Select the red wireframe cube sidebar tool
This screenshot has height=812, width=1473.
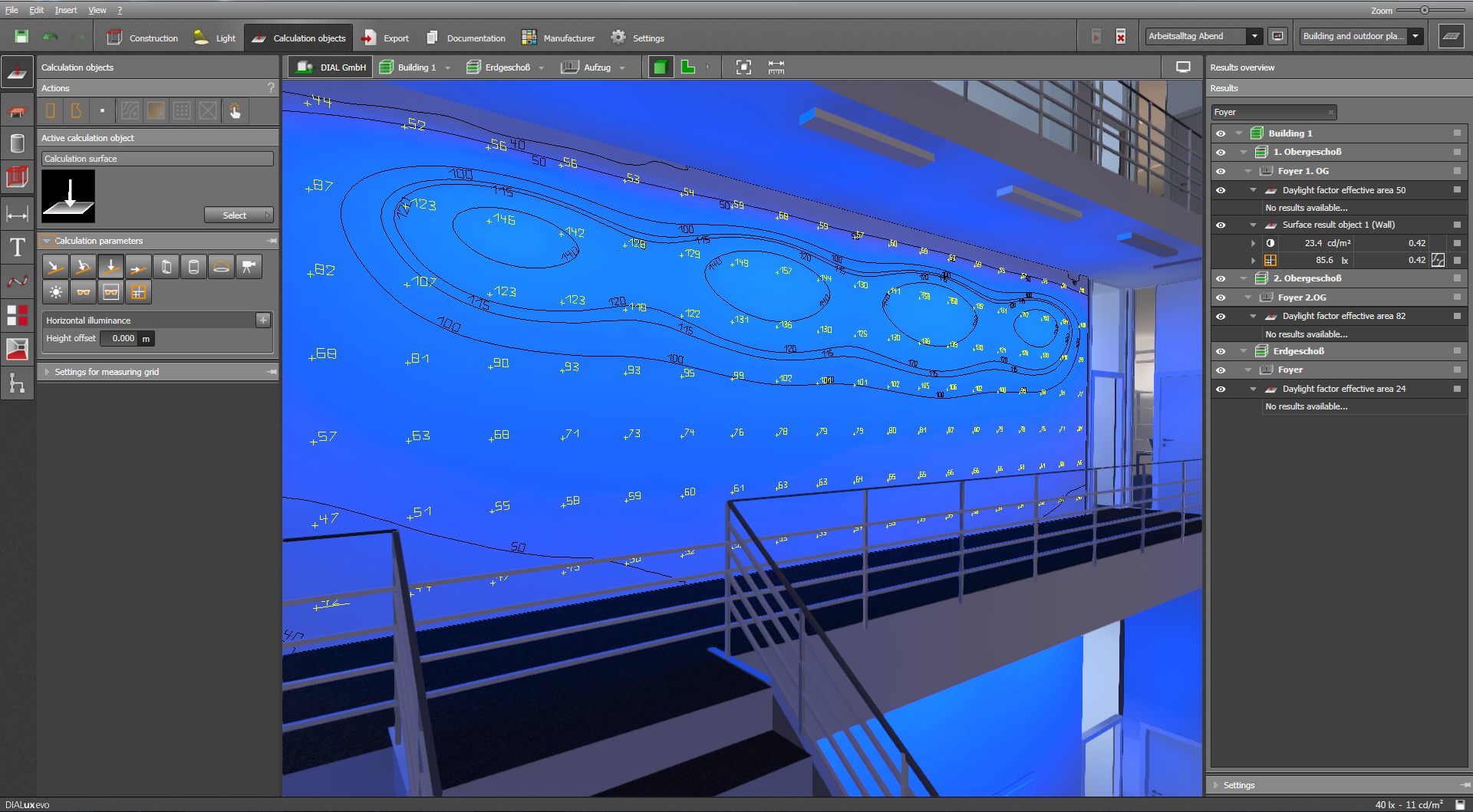point(17,177)
